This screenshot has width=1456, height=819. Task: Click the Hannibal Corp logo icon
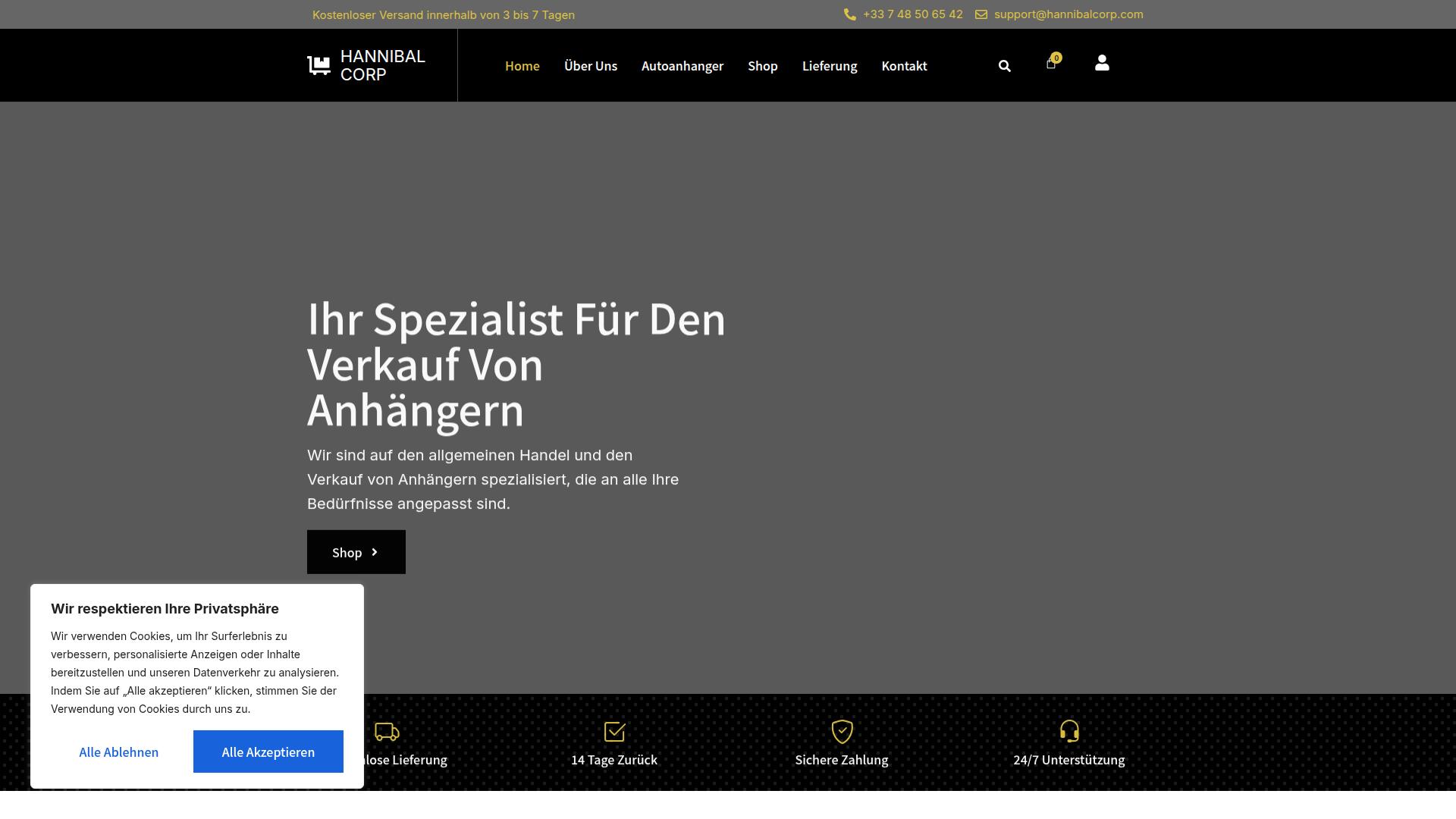click(x=318, y=66)
